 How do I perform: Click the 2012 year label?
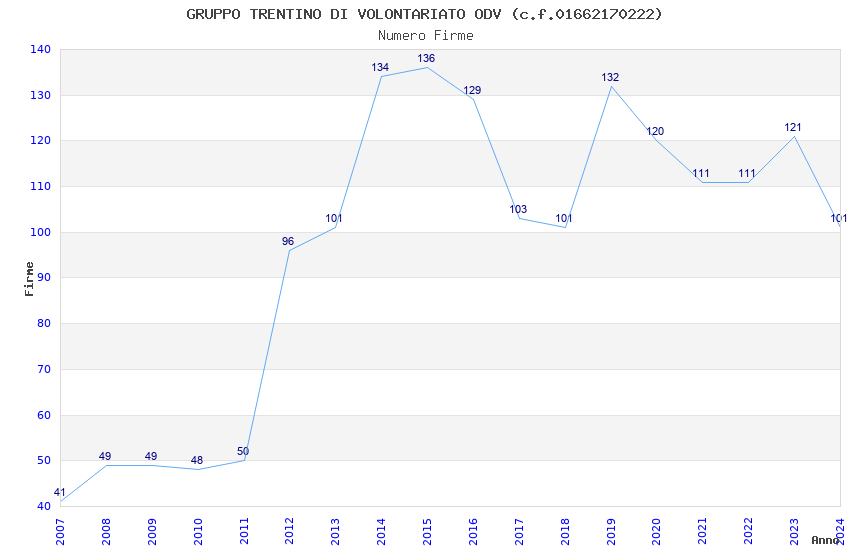coord(289,532)
